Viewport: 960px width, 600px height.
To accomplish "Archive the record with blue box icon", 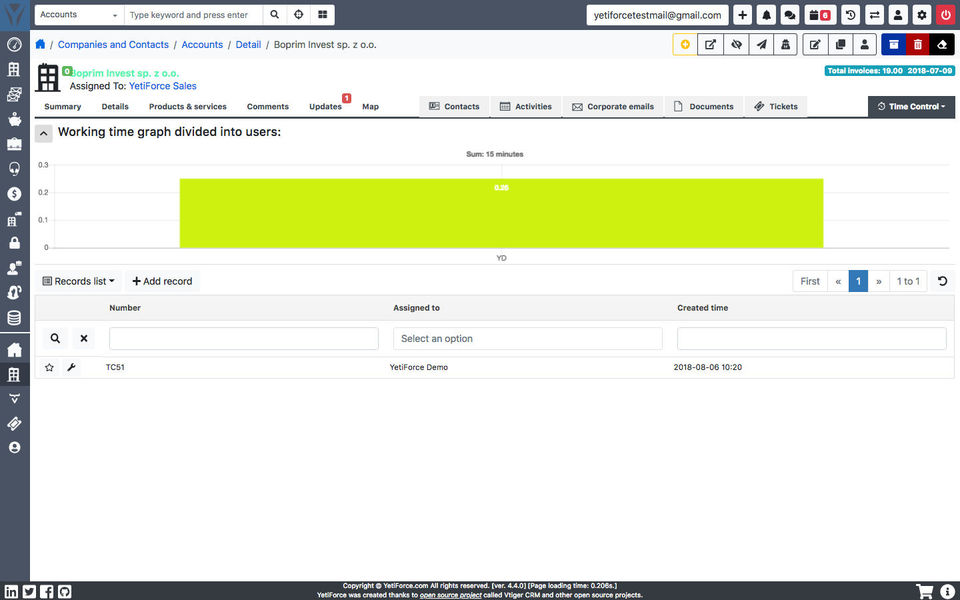I will coord(894,45).
